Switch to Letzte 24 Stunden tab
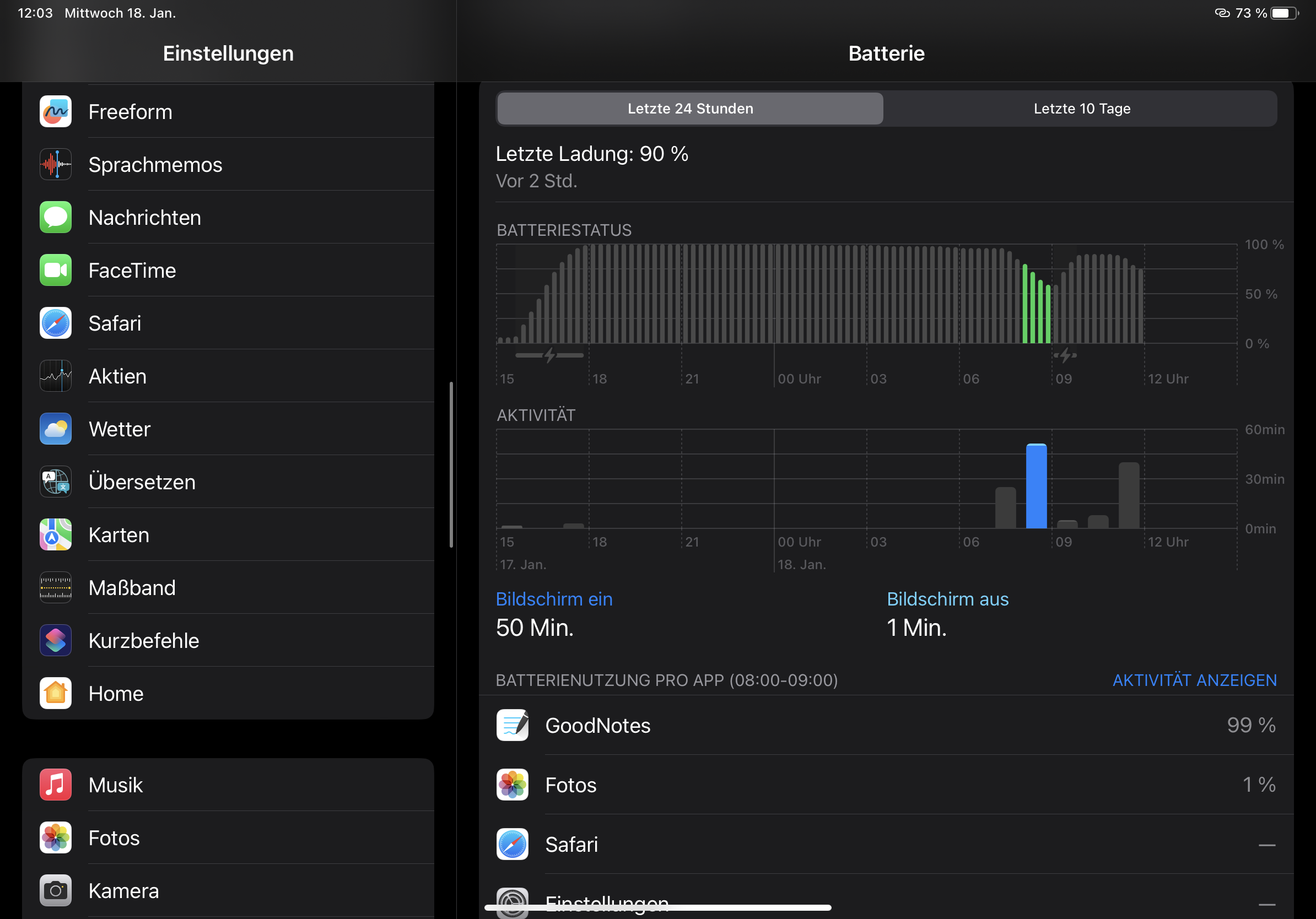 click(690, 109)
